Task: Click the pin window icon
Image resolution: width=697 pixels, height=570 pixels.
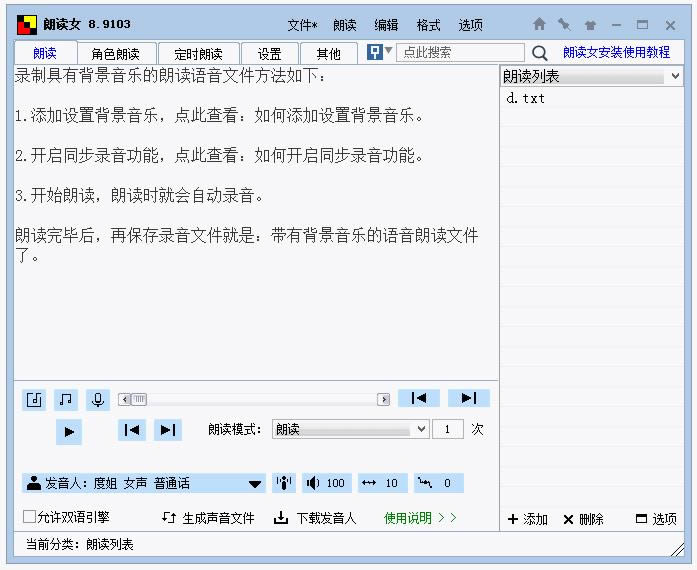Action: click(x=564, y=24)
